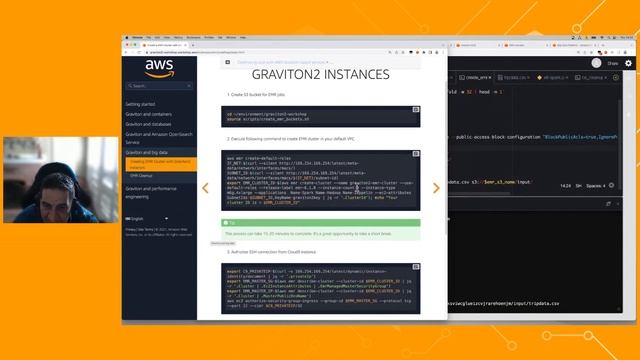Click the GRAVITON2 INSTANCES heading
Image resolution: width=640 pixels, height=360 pixels.
click(320, 74)
